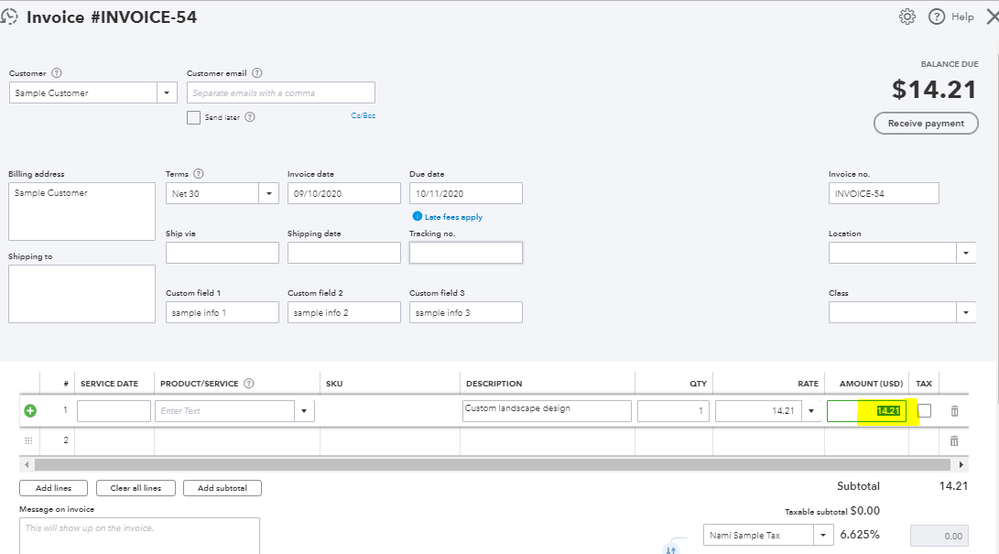This screenshot has width=999, height=554.
Task: Click the SKU column header
Action: pos(334,383)
